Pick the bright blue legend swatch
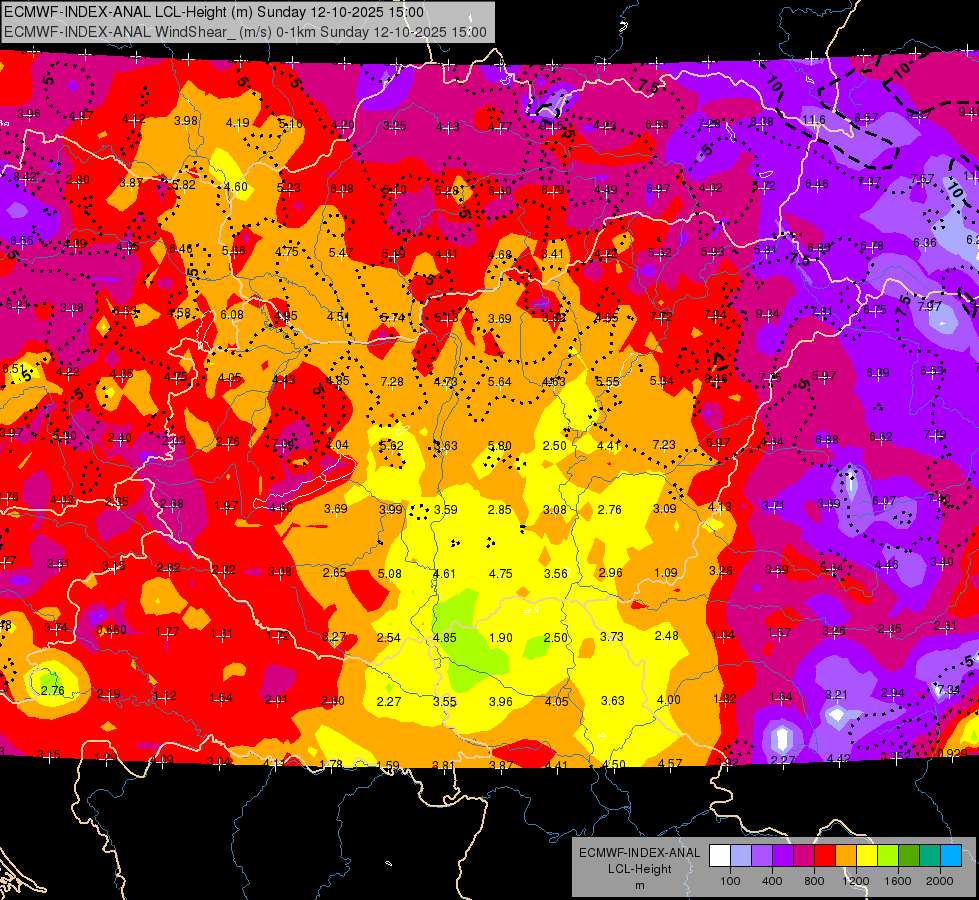979x900 pixels. (951, 856)
